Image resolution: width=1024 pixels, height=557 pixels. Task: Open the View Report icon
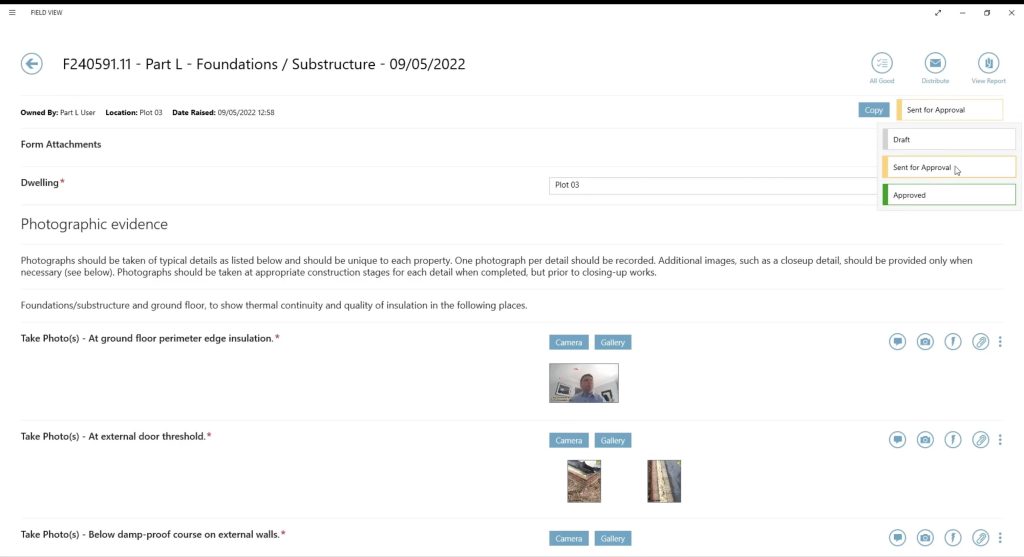point(988,63)
